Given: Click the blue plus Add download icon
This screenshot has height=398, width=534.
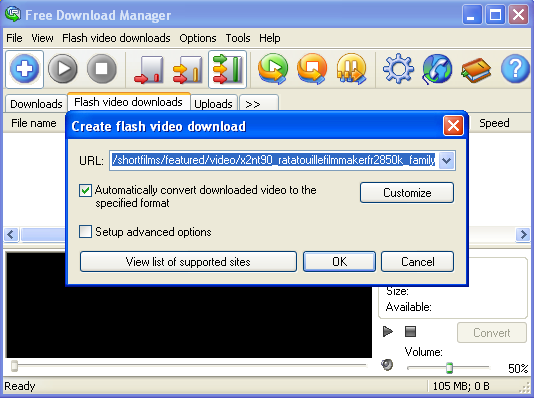Looking at the screenshot, I should coord(25,69).
